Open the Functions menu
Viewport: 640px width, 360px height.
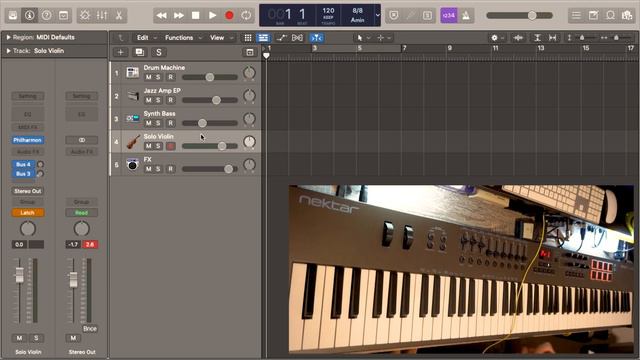[183, 38]
